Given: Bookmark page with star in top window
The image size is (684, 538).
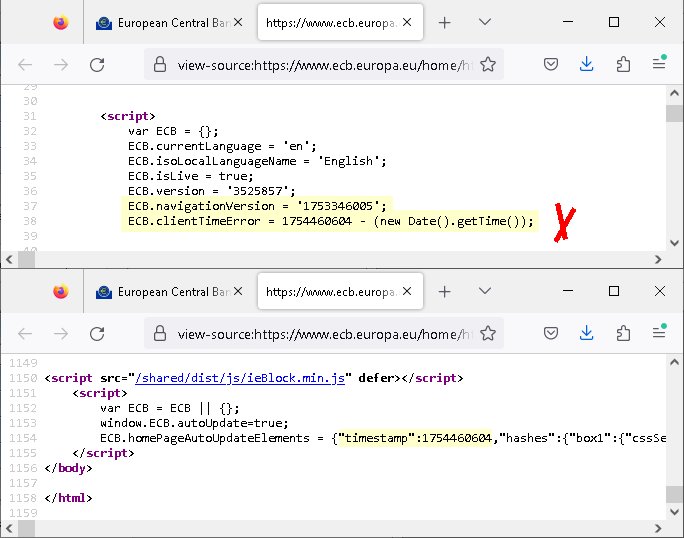Looking at the screenshot, I should click(488, 64).
